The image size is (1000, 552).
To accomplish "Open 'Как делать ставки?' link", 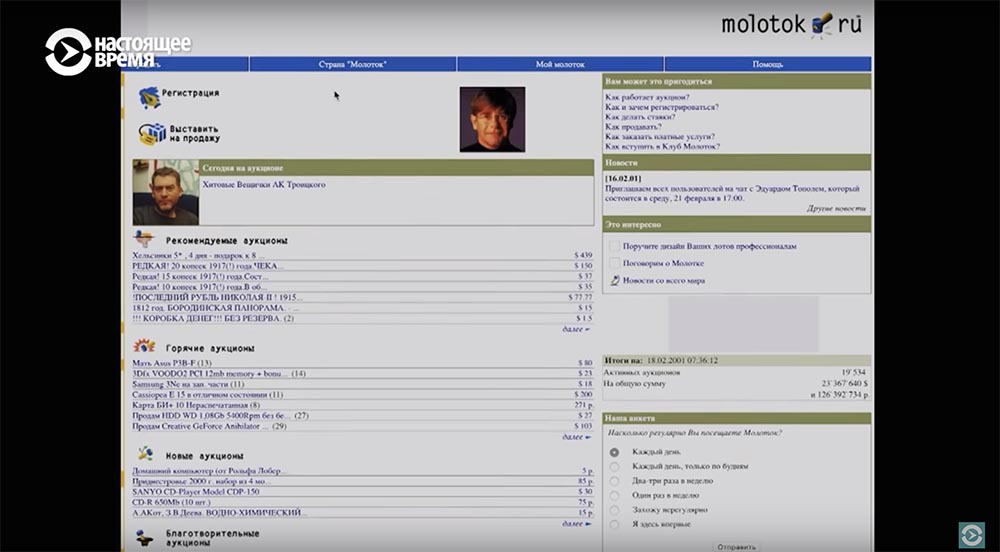I will (x=640, y=117).
